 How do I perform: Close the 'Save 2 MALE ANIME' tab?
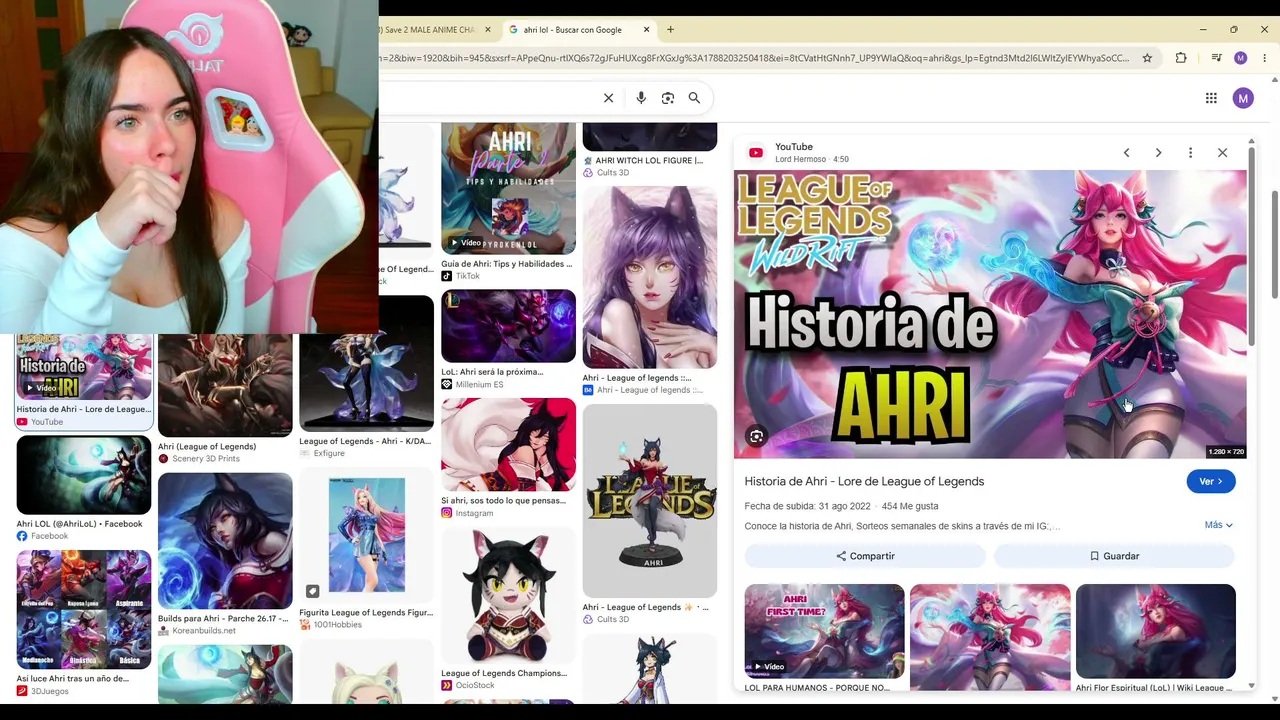488,30
